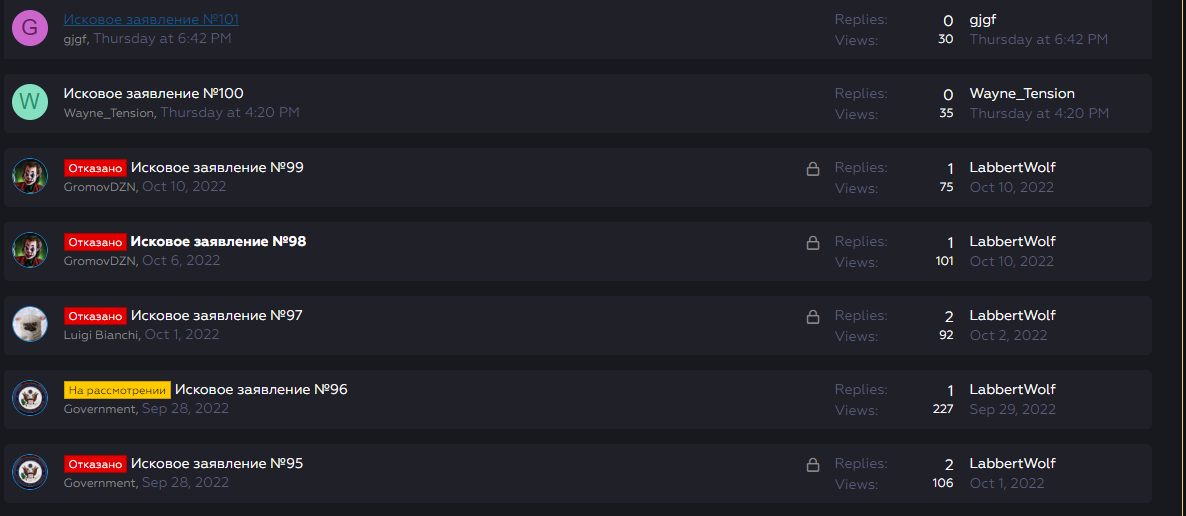
Task: Click the yellow На рассмотрении label
Action: 117,390
